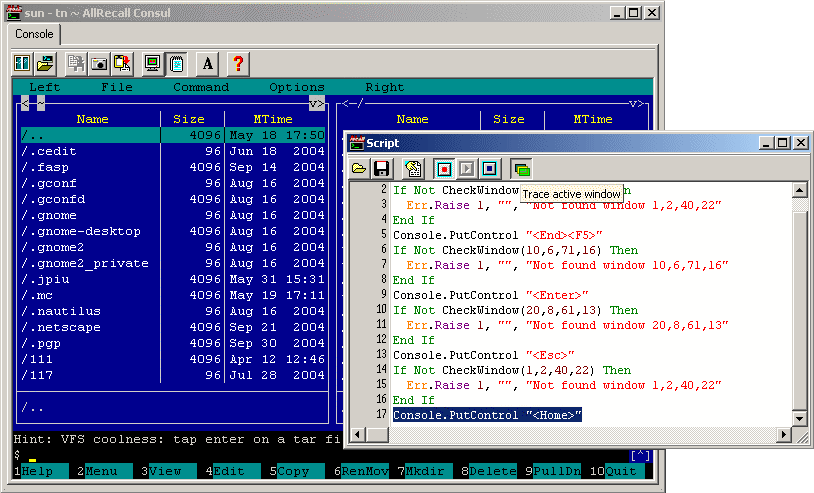Click the window-panes icon in console toolbar

[x=22, y=63]
